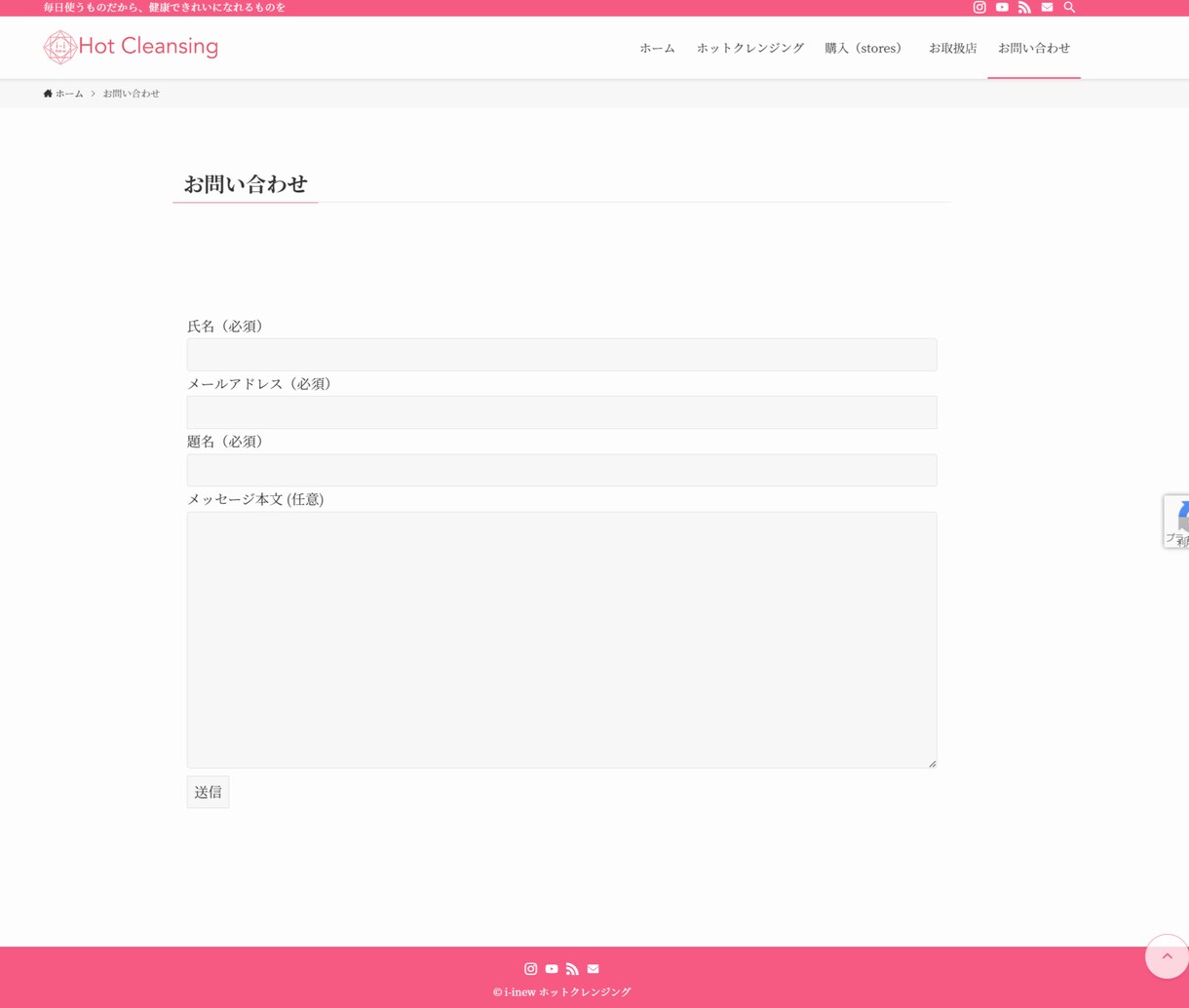Open YouTube icon in top header bar
Screen dimensions: 1189x1008
[x=1002, y=7]
